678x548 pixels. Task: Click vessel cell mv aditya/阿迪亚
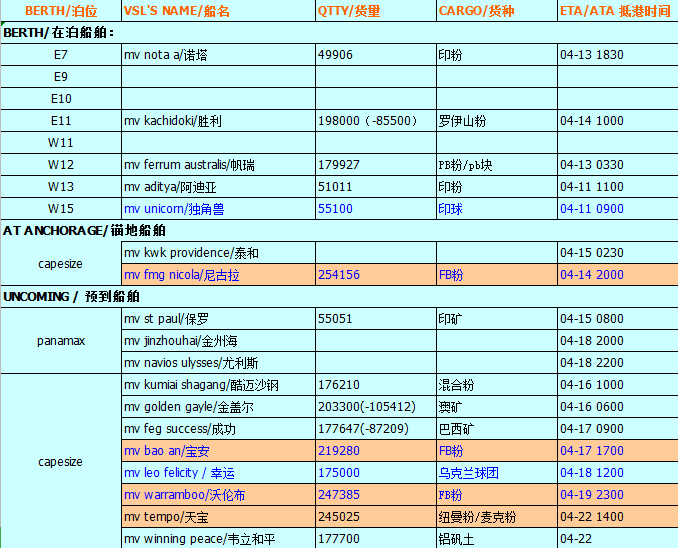pos(218,187)
